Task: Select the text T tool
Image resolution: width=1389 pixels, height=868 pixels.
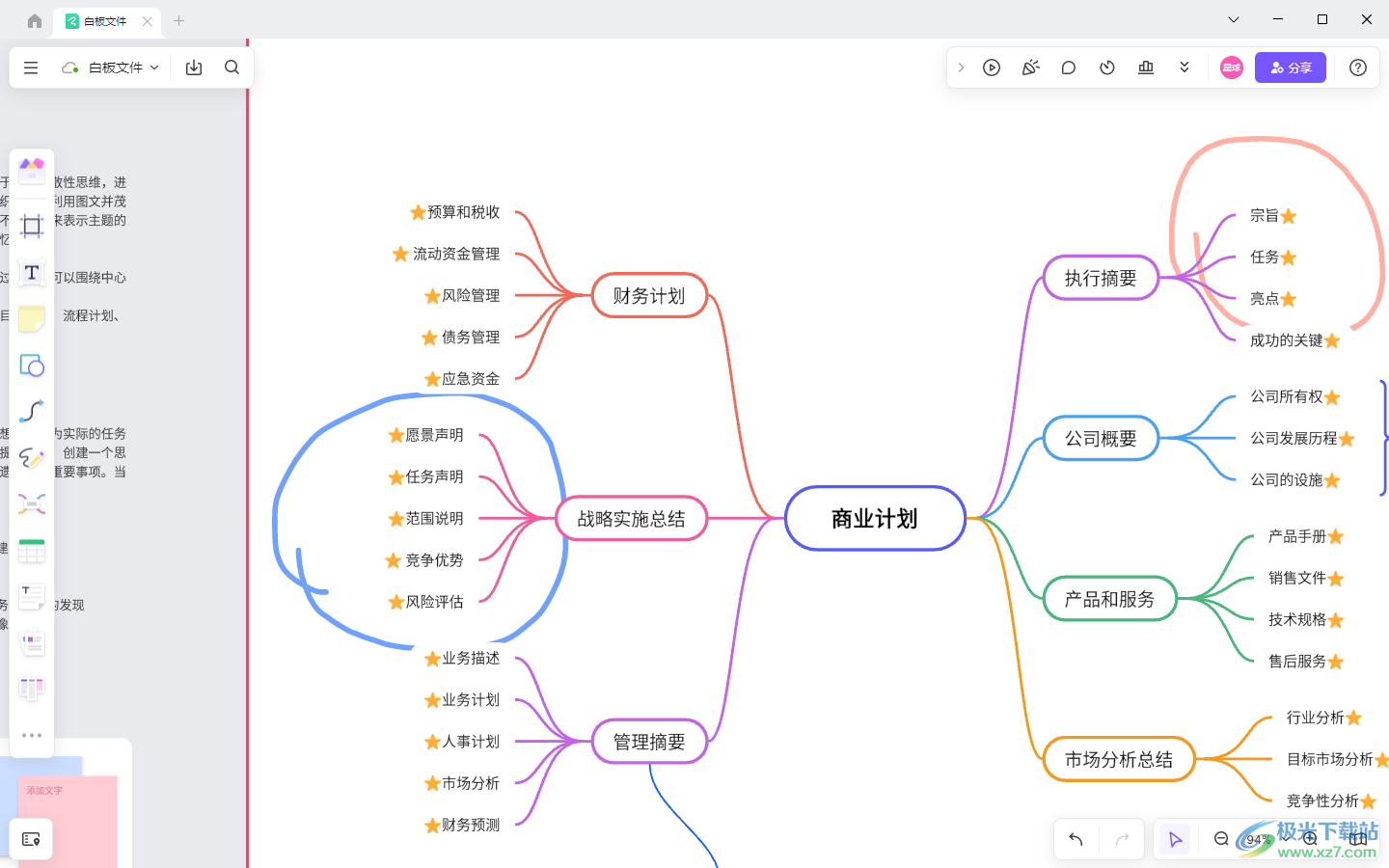Action: (32, 273)
